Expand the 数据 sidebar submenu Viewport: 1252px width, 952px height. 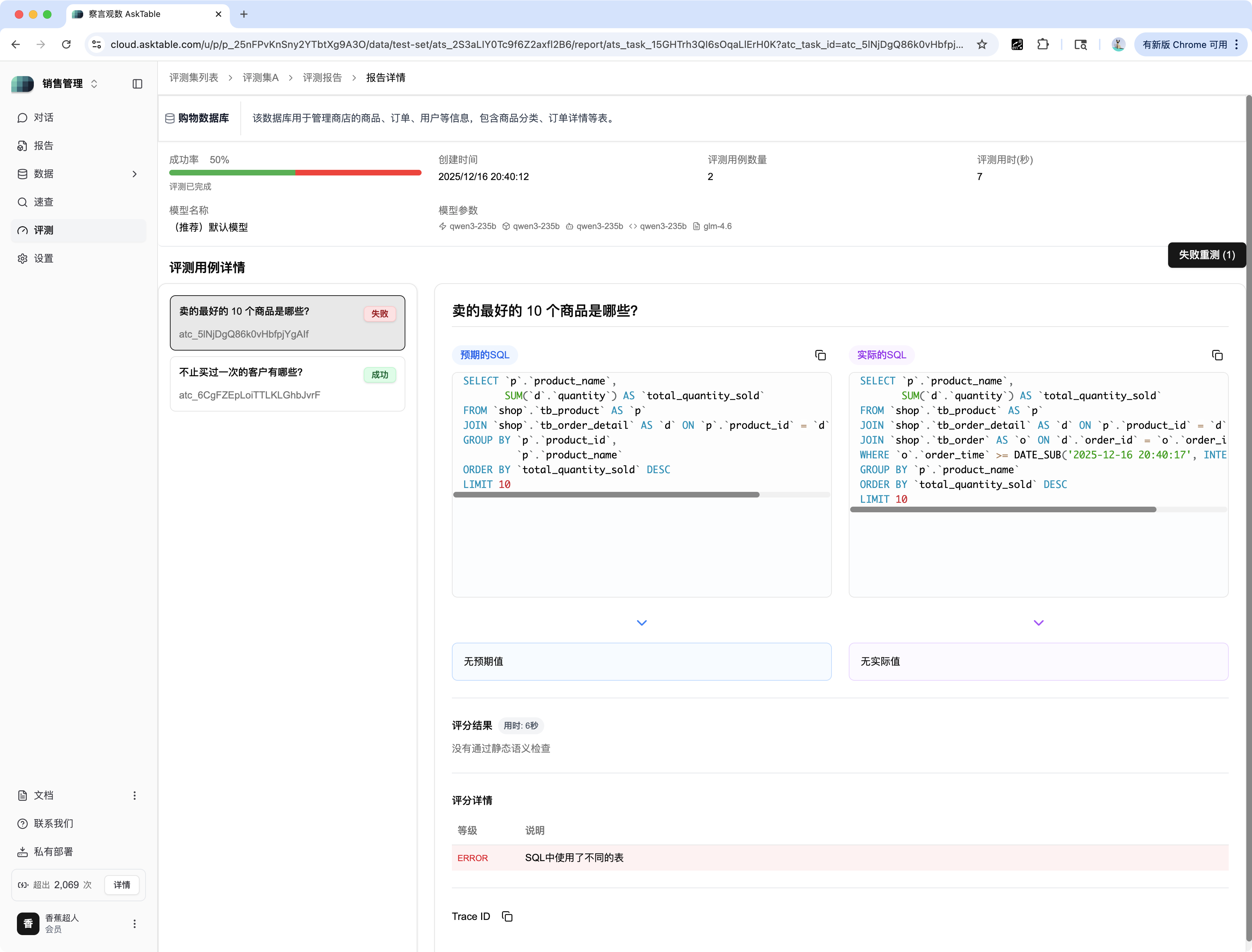tap(134, 174)
